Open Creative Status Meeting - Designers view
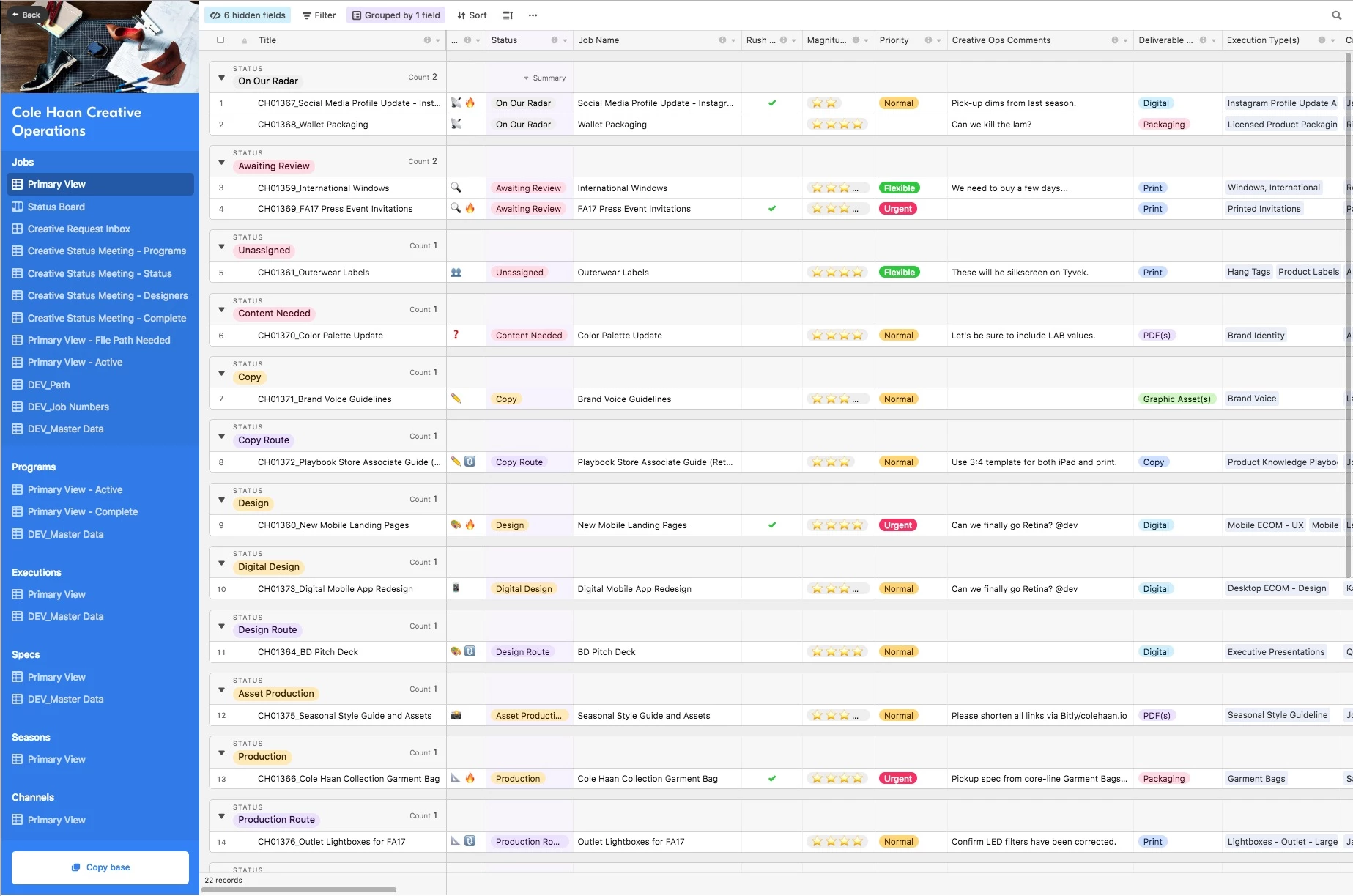This screenshot has height=896, width=1353. [108, 295]
